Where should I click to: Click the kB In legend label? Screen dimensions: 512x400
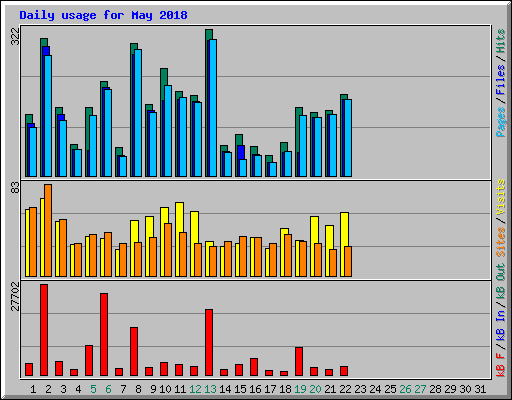(501, 325)
